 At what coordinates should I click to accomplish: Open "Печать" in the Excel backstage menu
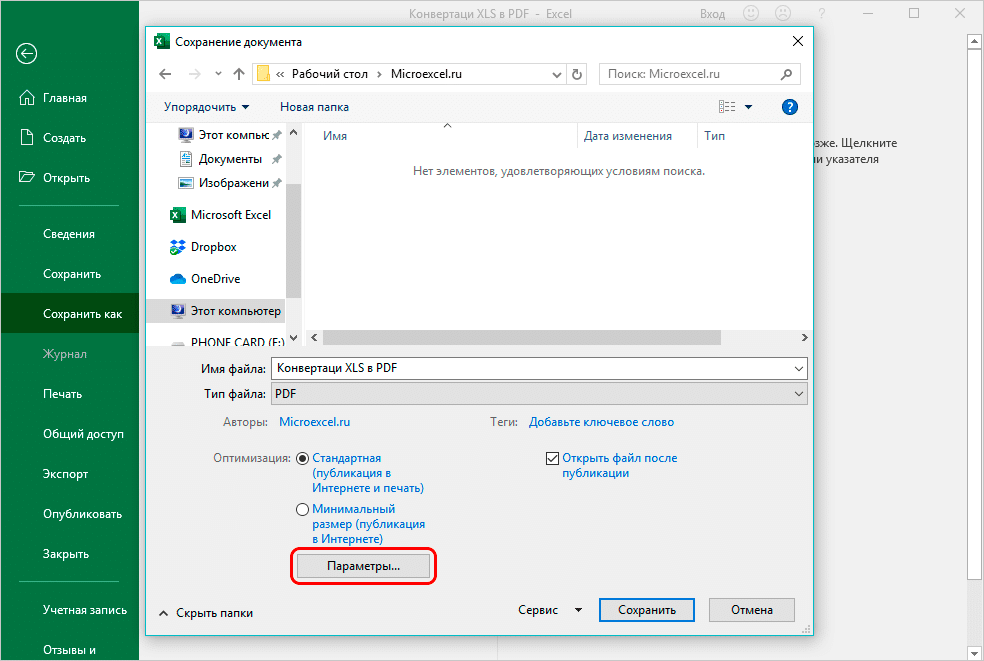click(60, 393)
